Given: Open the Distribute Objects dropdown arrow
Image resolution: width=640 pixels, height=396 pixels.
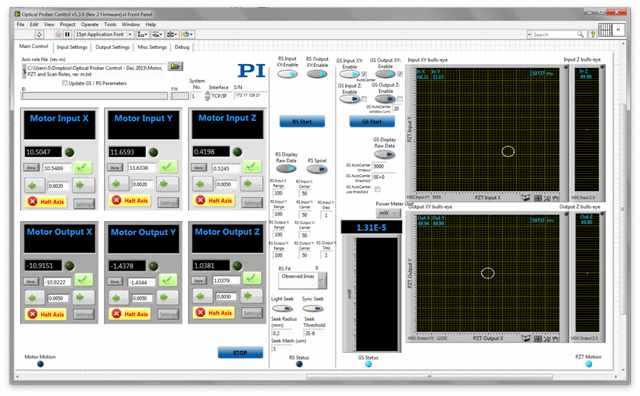Looking at the screenshot, I should coord(161,35).
